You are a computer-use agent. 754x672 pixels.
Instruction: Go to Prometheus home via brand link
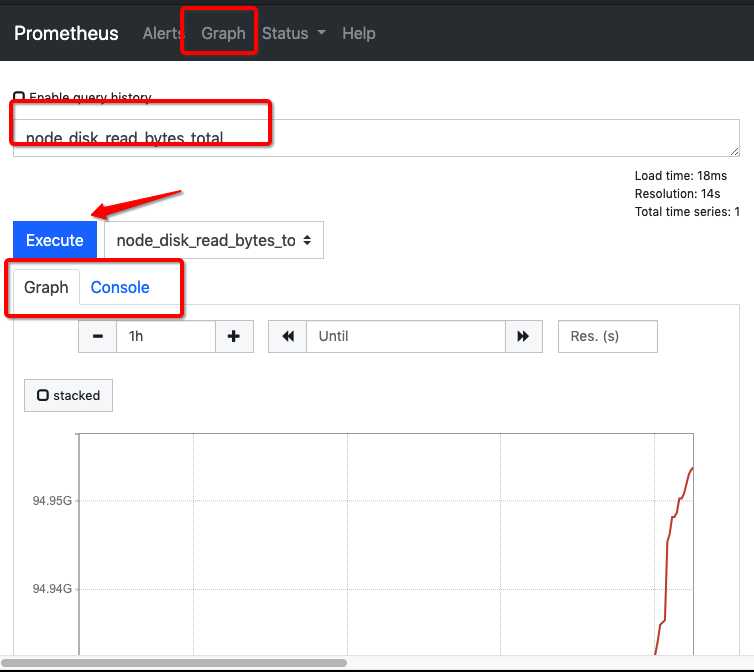[x=66, y=33]
